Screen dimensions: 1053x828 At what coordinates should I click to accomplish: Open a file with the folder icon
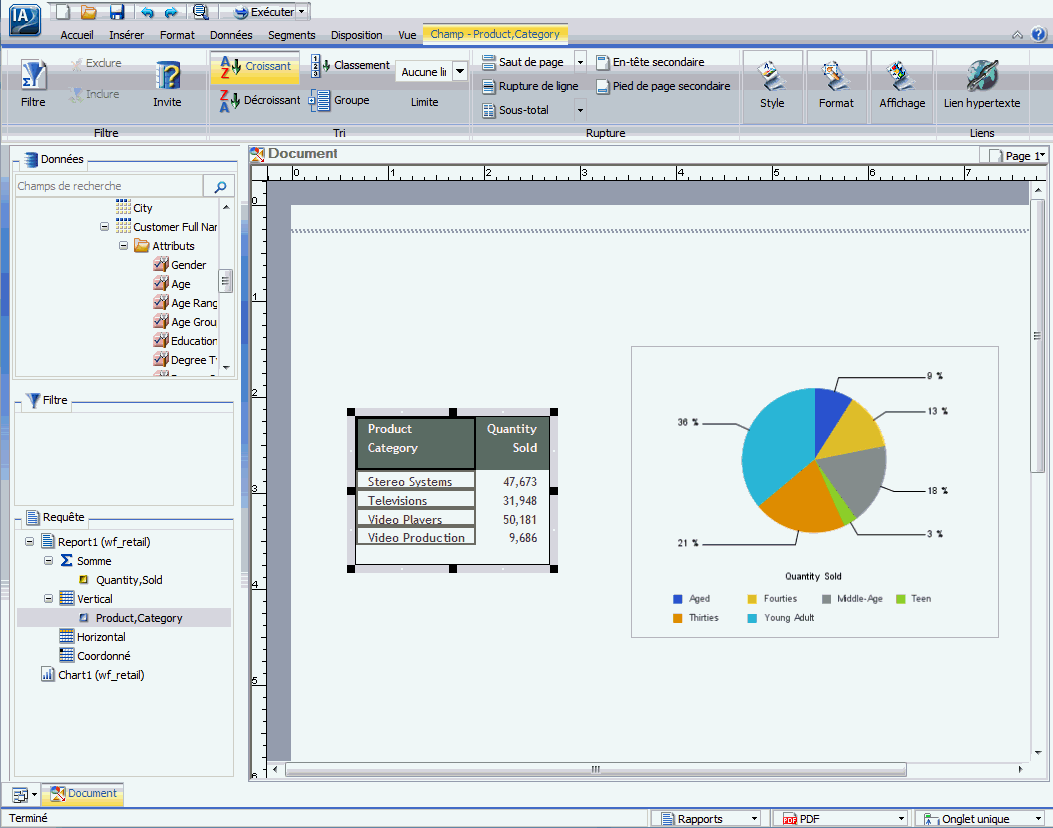tap(89, 11)
